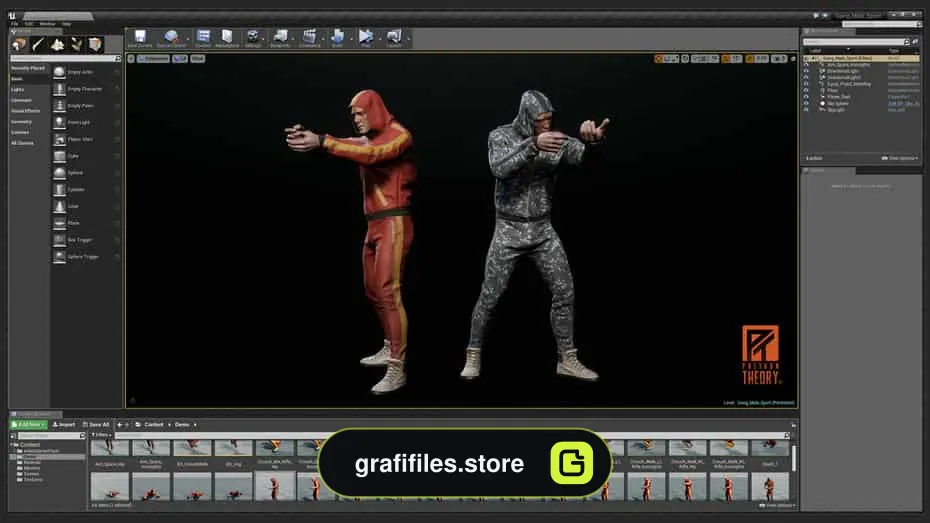Open the Window menu
Image resolution: width=930 pixels, height=523 pixels.
(47, 24)
